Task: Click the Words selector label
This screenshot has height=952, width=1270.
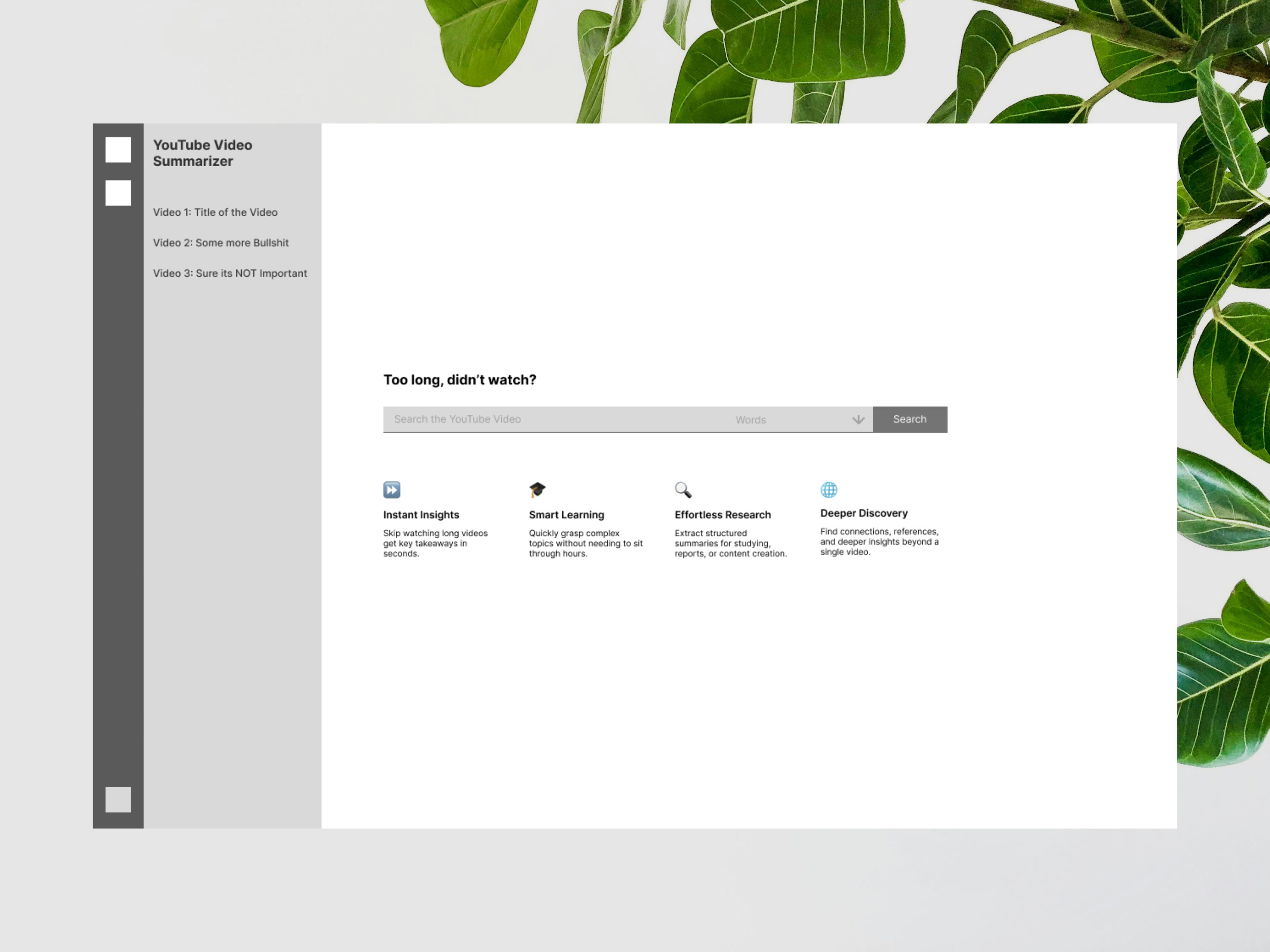Action: tap(750, 420)
